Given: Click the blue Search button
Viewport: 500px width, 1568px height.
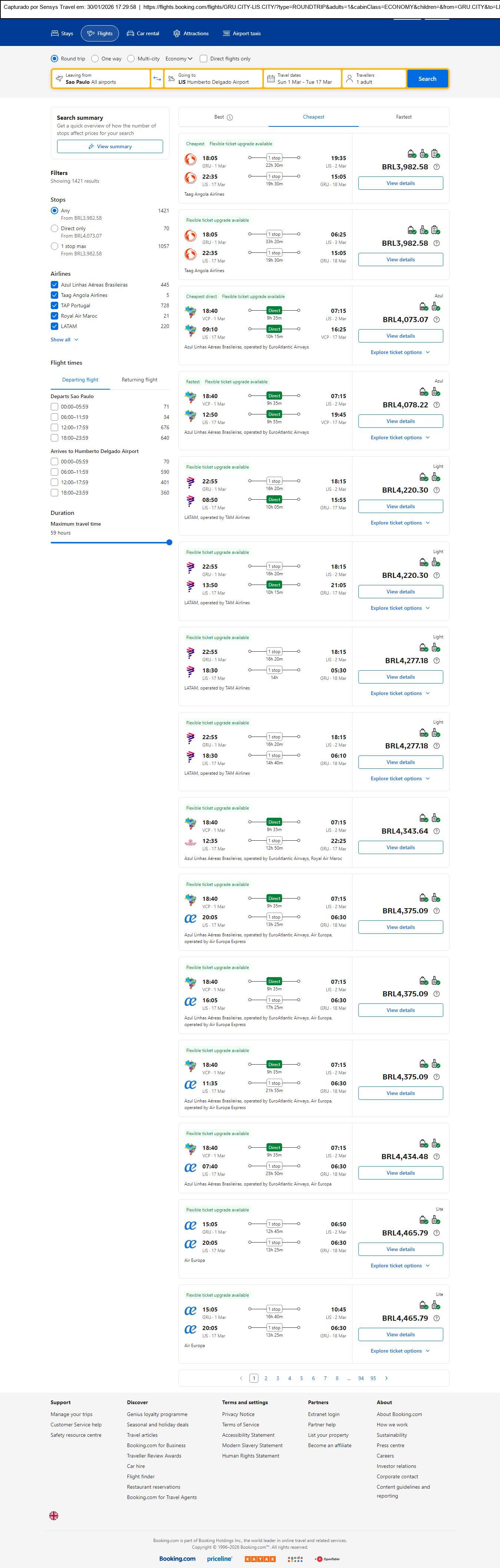Looking at the screenshot, I should (427, 79).
